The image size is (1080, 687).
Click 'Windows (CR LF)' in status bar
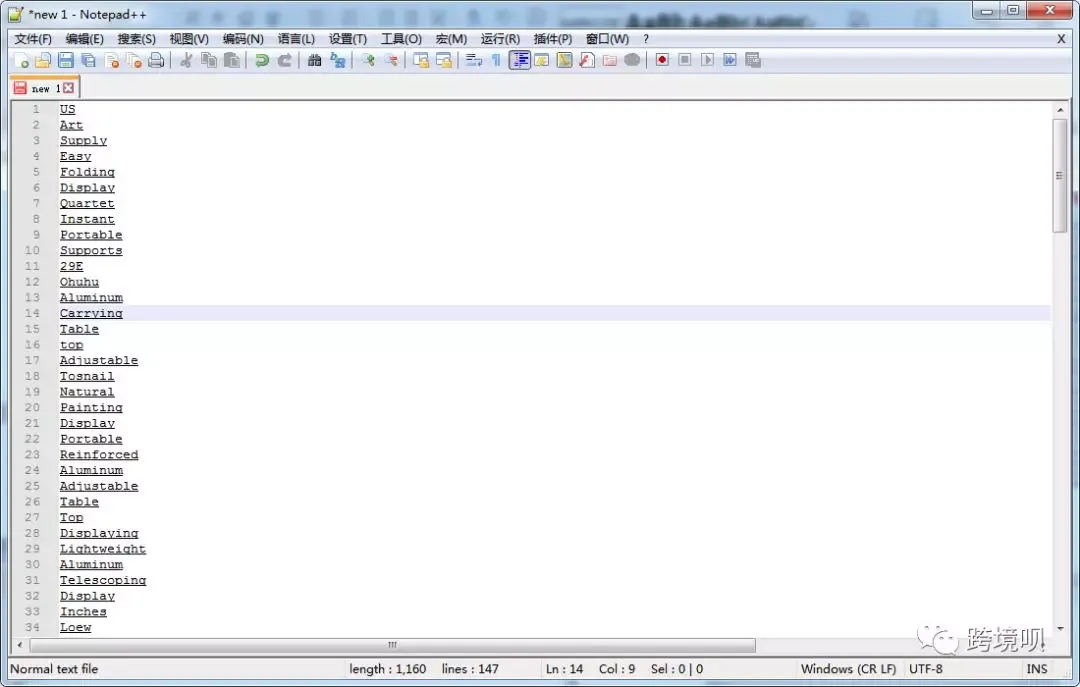point(848,669)
